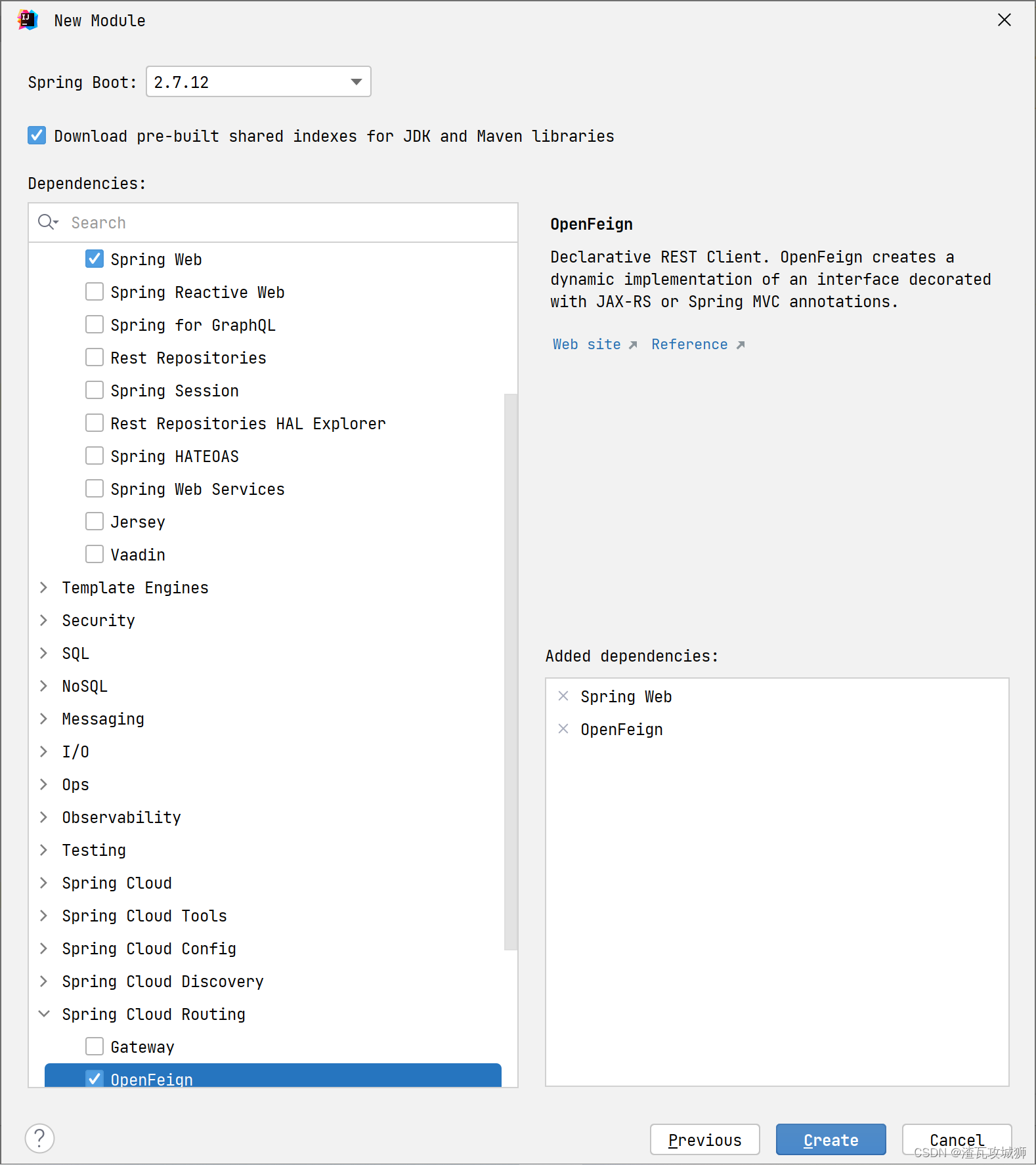This screenshot has width=1036, height=1165.
Task: Click the IntelliJ IDEA logo icon
Action: click(28, 20)
